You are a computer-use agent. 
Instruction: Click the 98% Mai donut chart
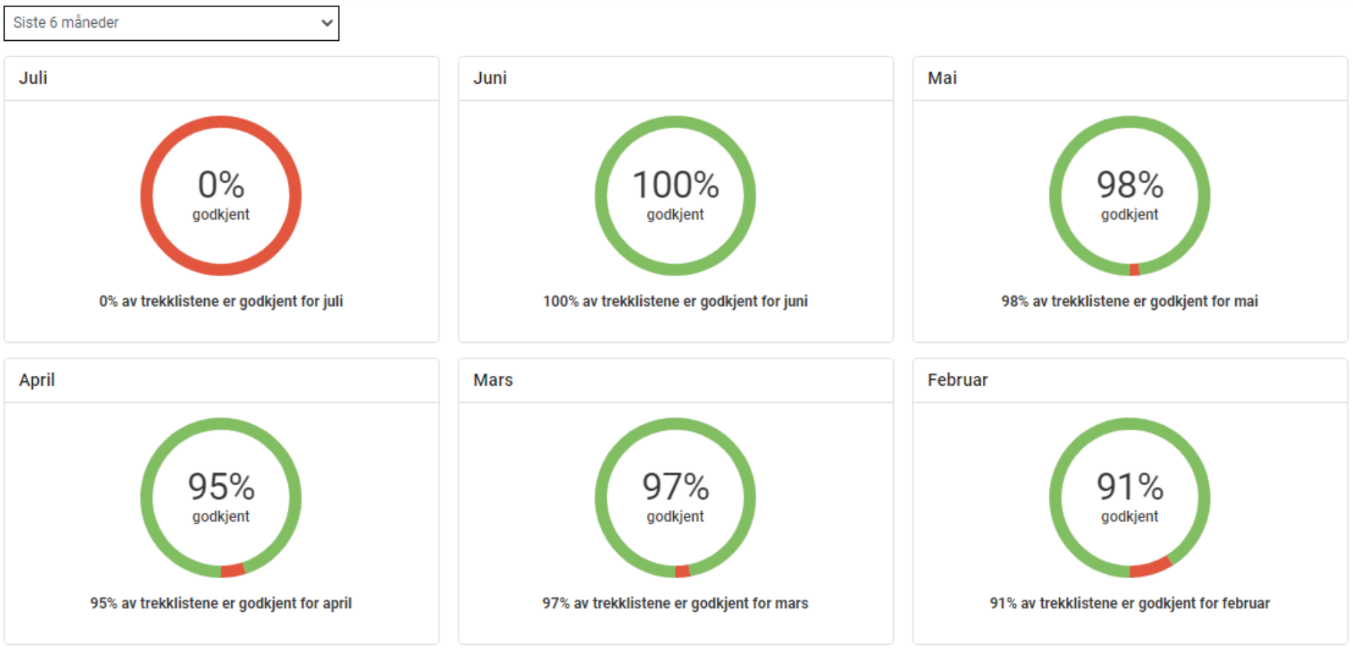click(1130, 195)
